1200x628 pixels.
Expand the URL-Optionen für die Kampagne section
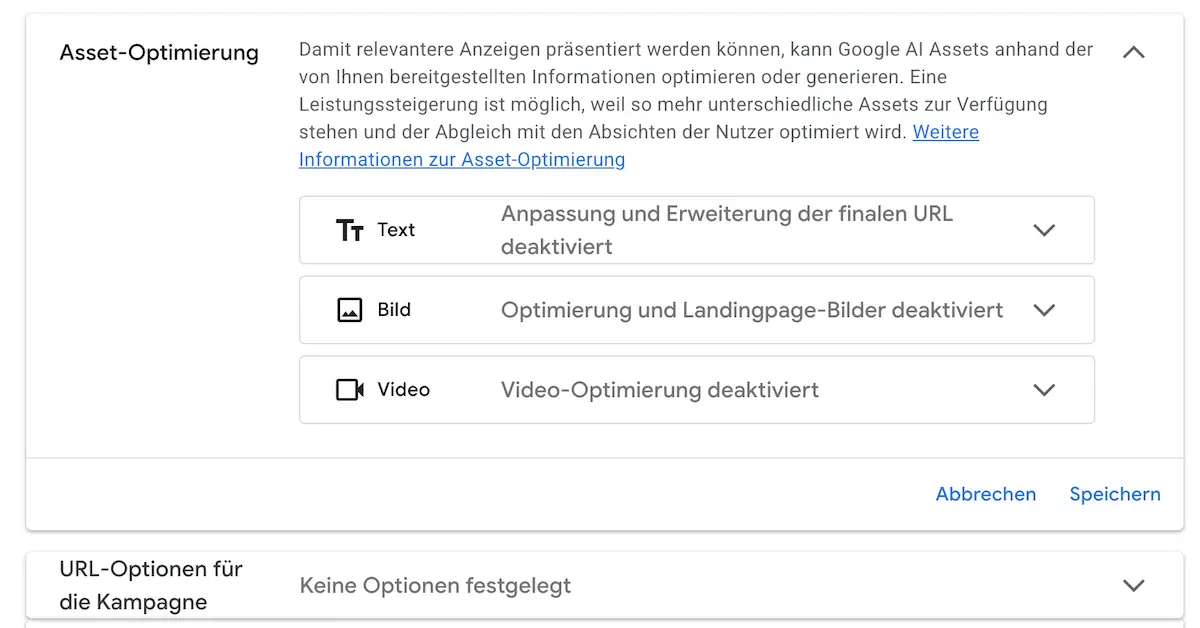(1133, 586)
